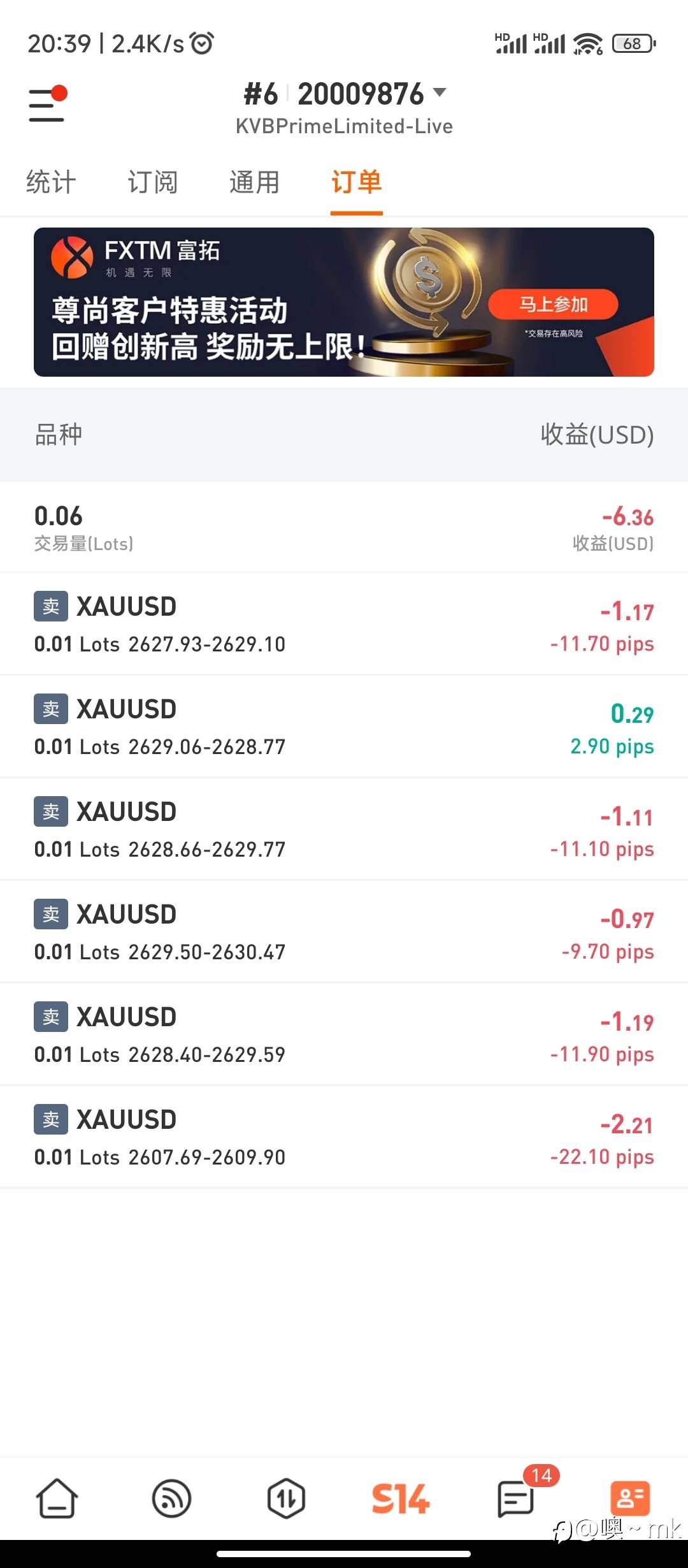
Task: Open the profitable XAUUSD order 2629.06-2628.77
Action: [x=344, y=727]
